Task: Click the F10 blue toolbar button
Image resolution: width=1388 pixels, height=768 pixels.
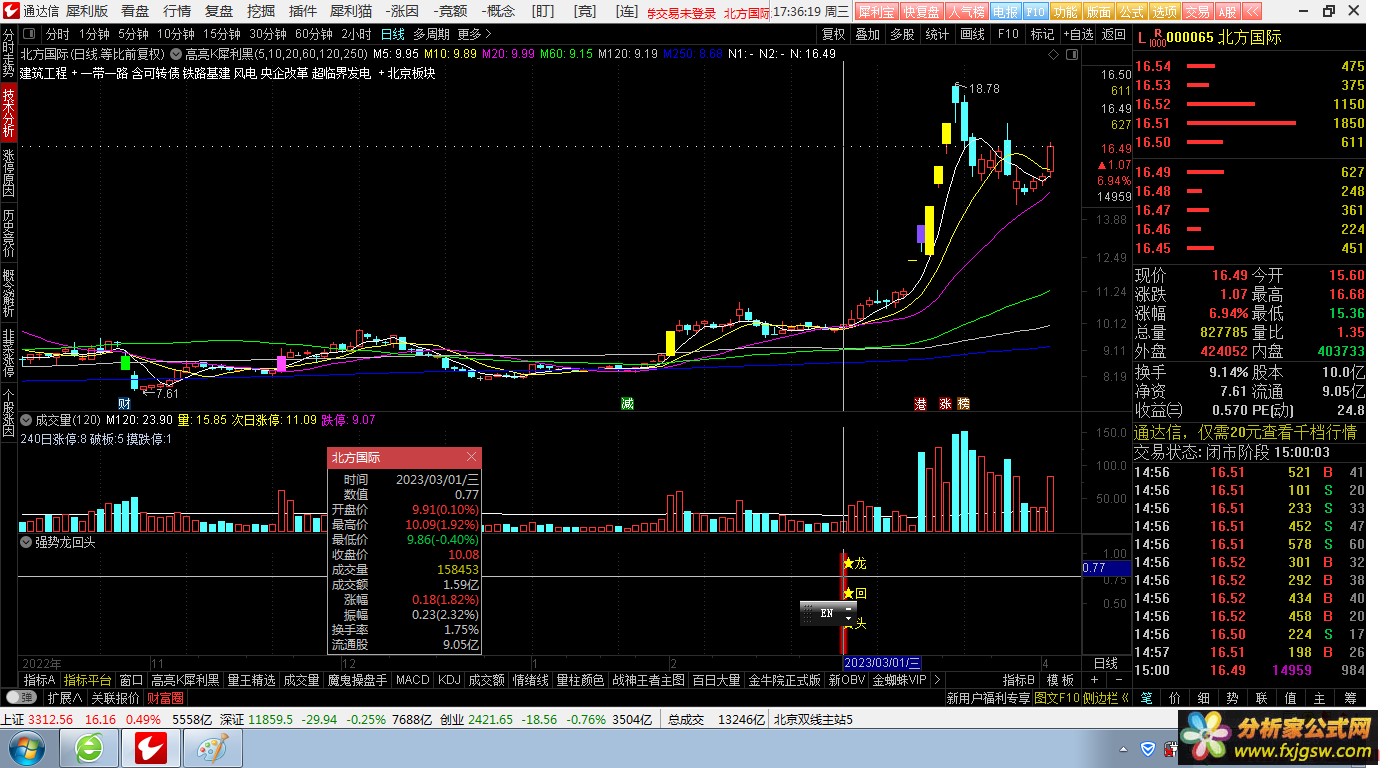Action: pyautogui.click(x=1036, y=12)
